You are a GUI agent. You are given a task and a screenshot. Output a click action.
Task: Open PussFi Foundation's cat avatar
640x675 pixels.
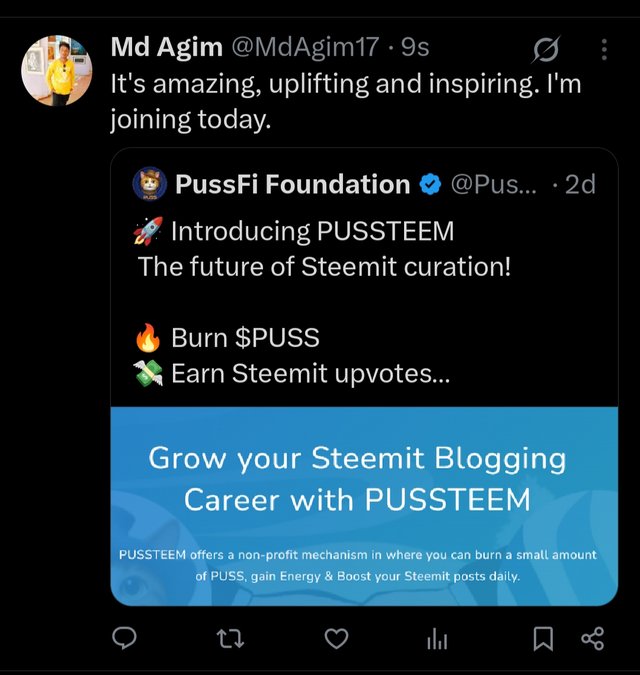click(x=149, y=184)
